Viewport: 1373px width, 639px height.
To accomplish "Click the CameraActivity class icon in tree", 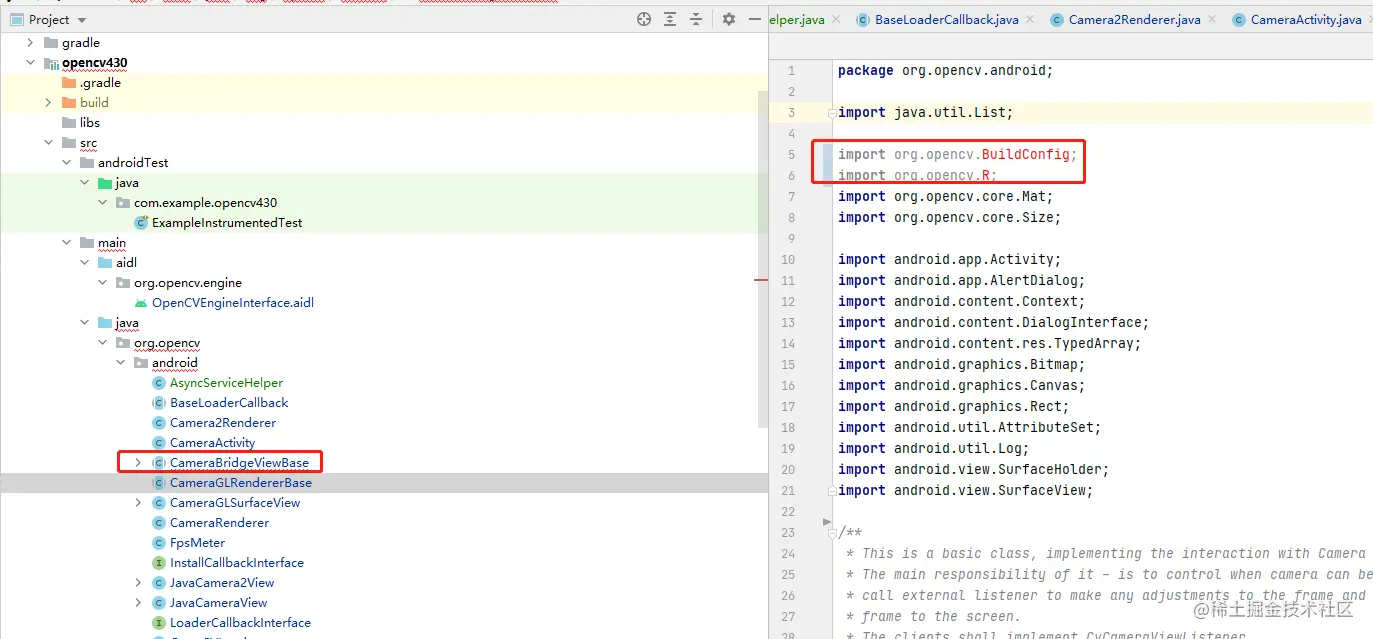I will 159,443.
